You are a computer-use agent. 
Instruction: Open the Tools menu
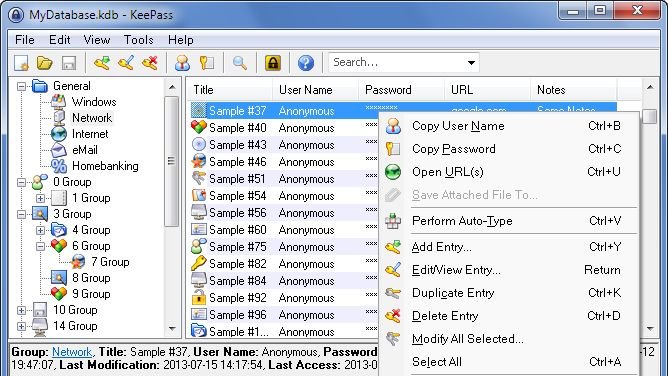pyautogui.click(x=138, y=40)
